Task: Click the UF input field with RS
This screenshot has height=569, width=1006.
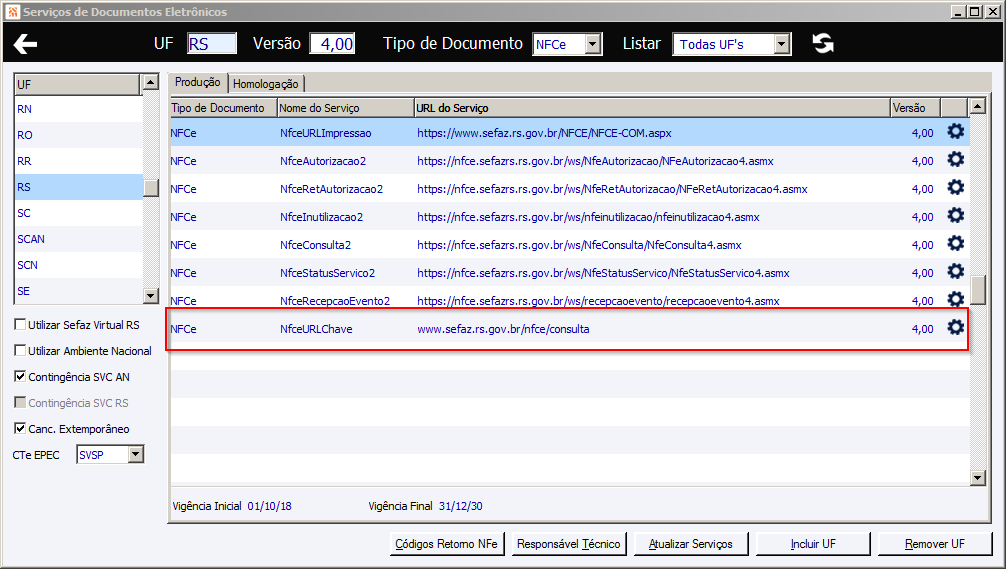Action: tap(212, 44)
